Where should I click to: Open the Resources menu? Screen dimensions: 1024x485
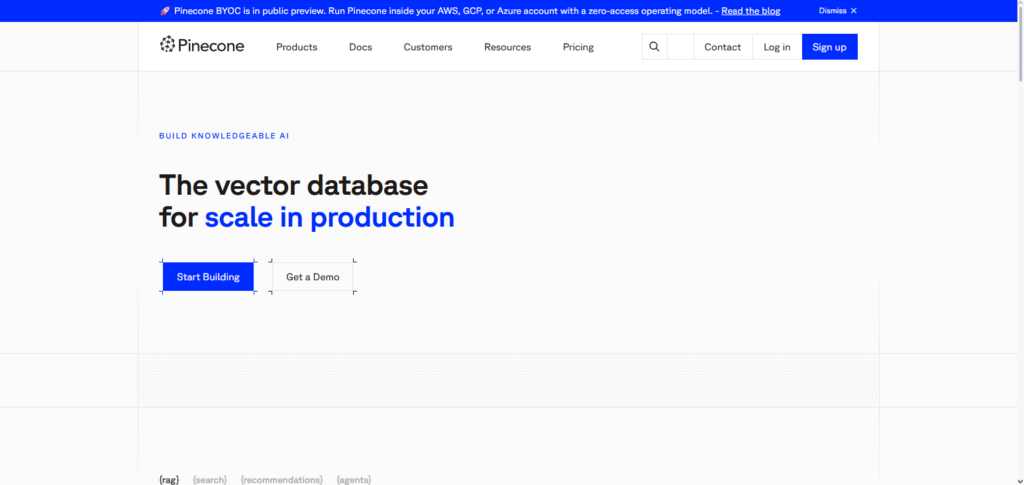[x=507, y=47]
